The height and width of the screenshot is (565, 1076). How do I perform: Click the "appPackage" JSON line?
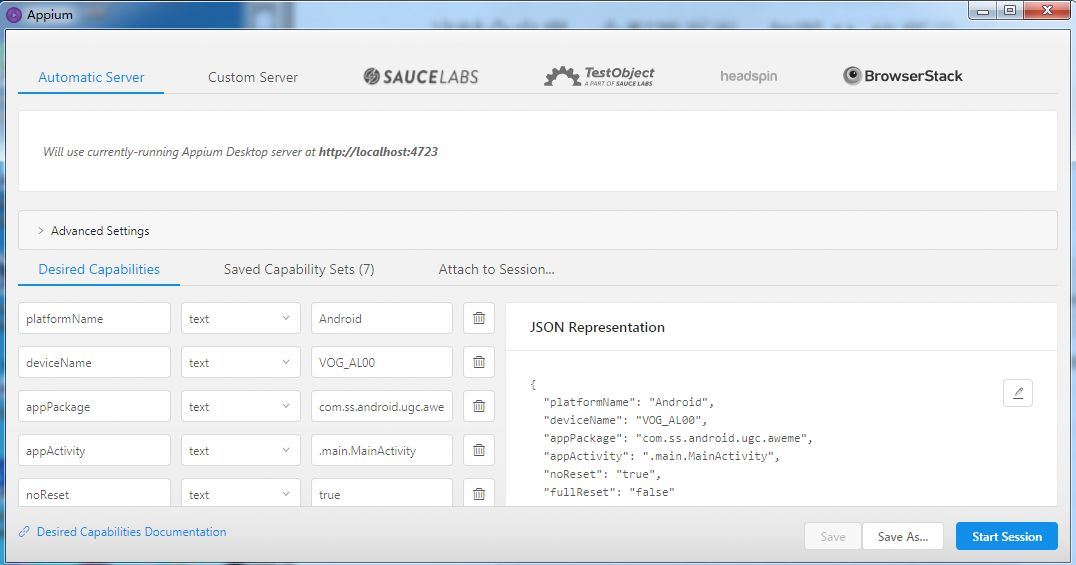(x=678, y=438)
